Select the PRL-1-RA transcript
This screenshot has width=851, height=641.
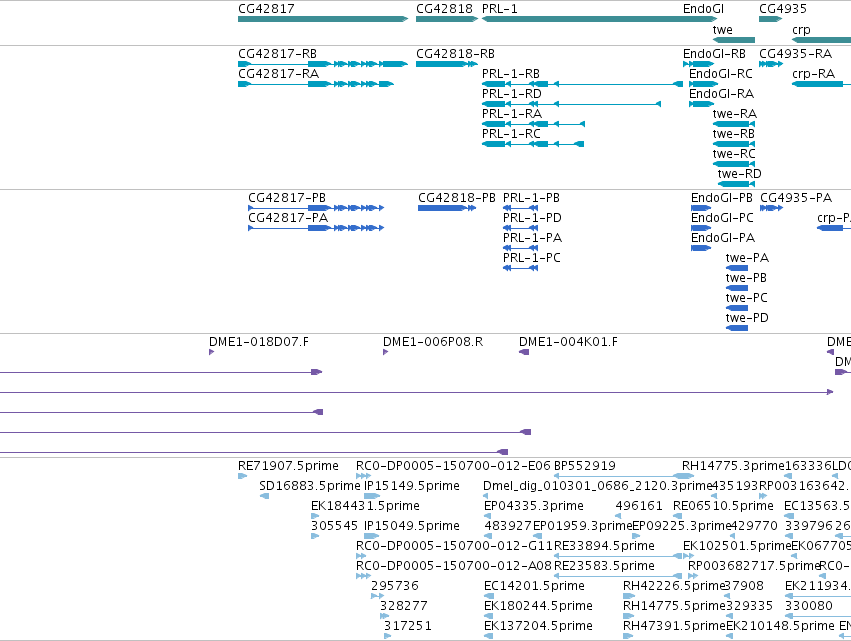click(534, 124)
